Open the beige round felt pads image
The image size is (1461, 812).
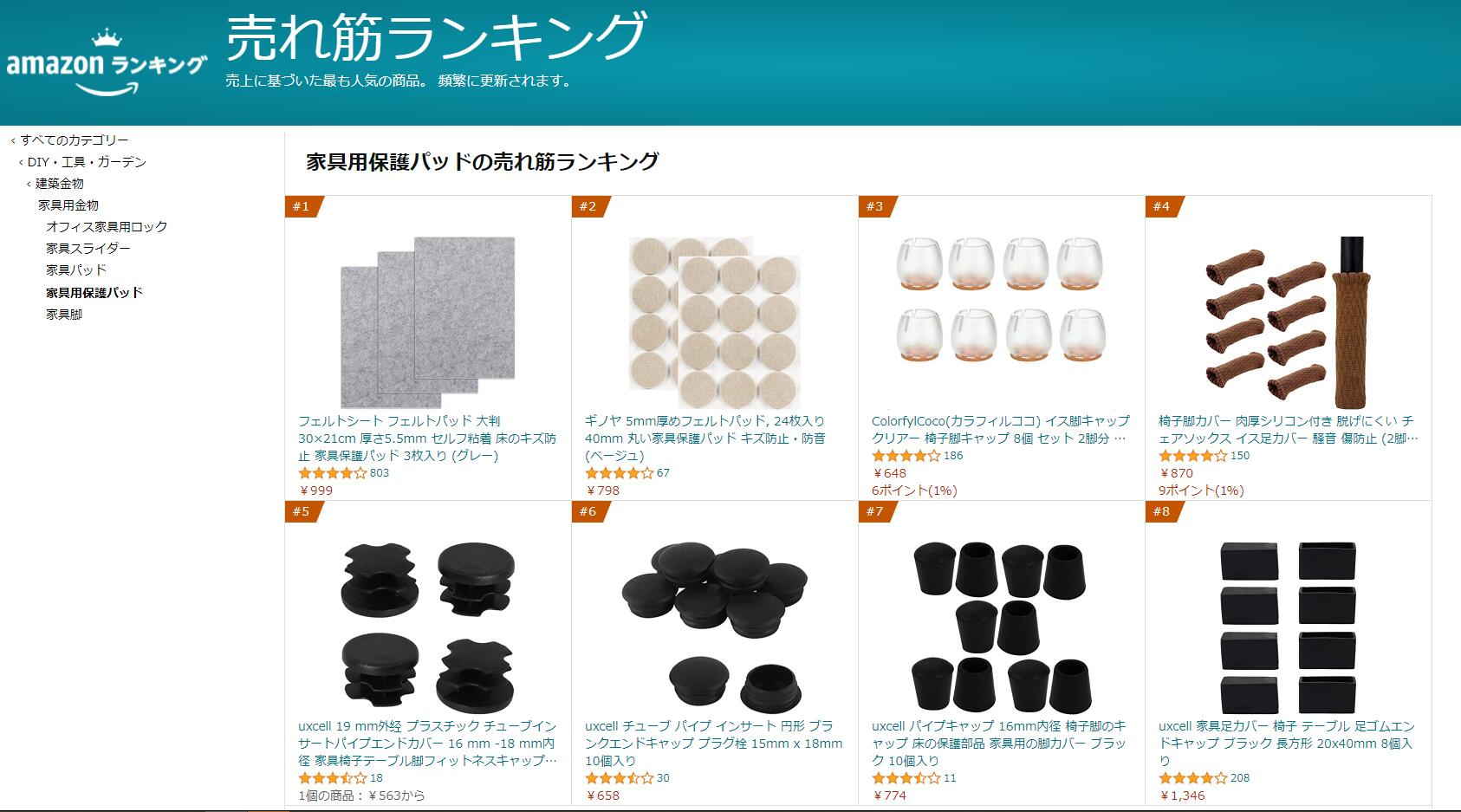click(x=714, y=322)
